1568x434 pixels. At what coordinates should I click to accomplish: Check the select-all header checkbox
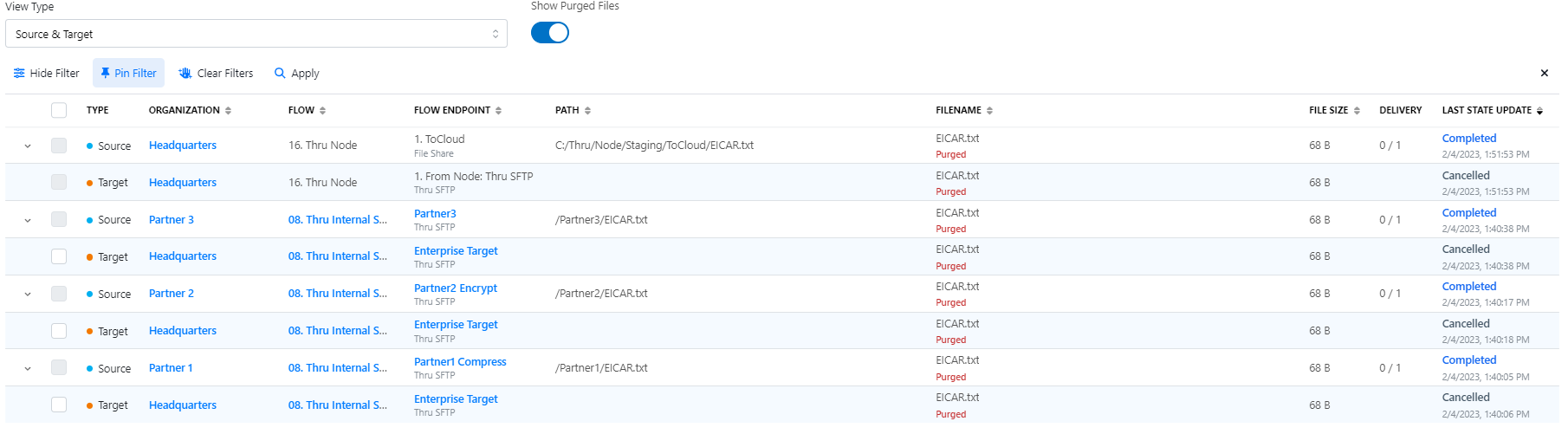click(x=59, y=110)
